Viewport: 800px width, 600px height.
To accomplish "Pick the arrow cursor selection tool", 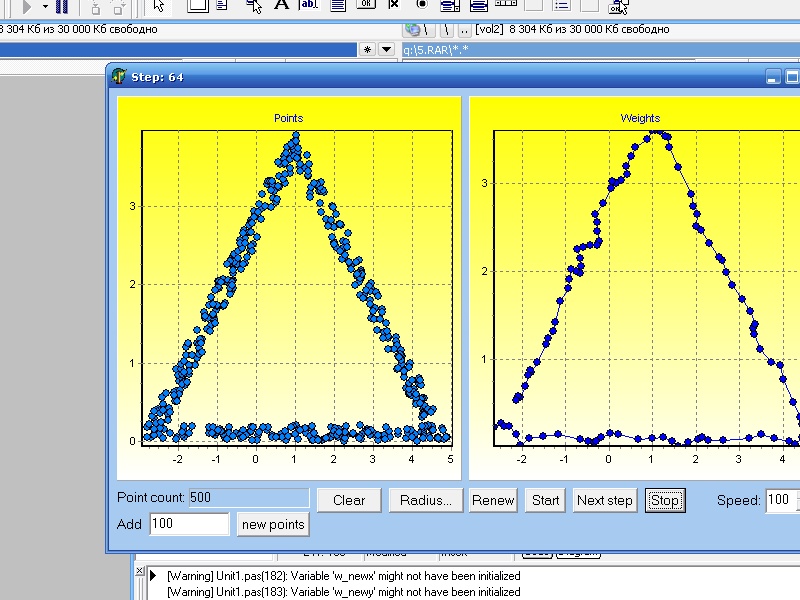I will pos(158,6).
